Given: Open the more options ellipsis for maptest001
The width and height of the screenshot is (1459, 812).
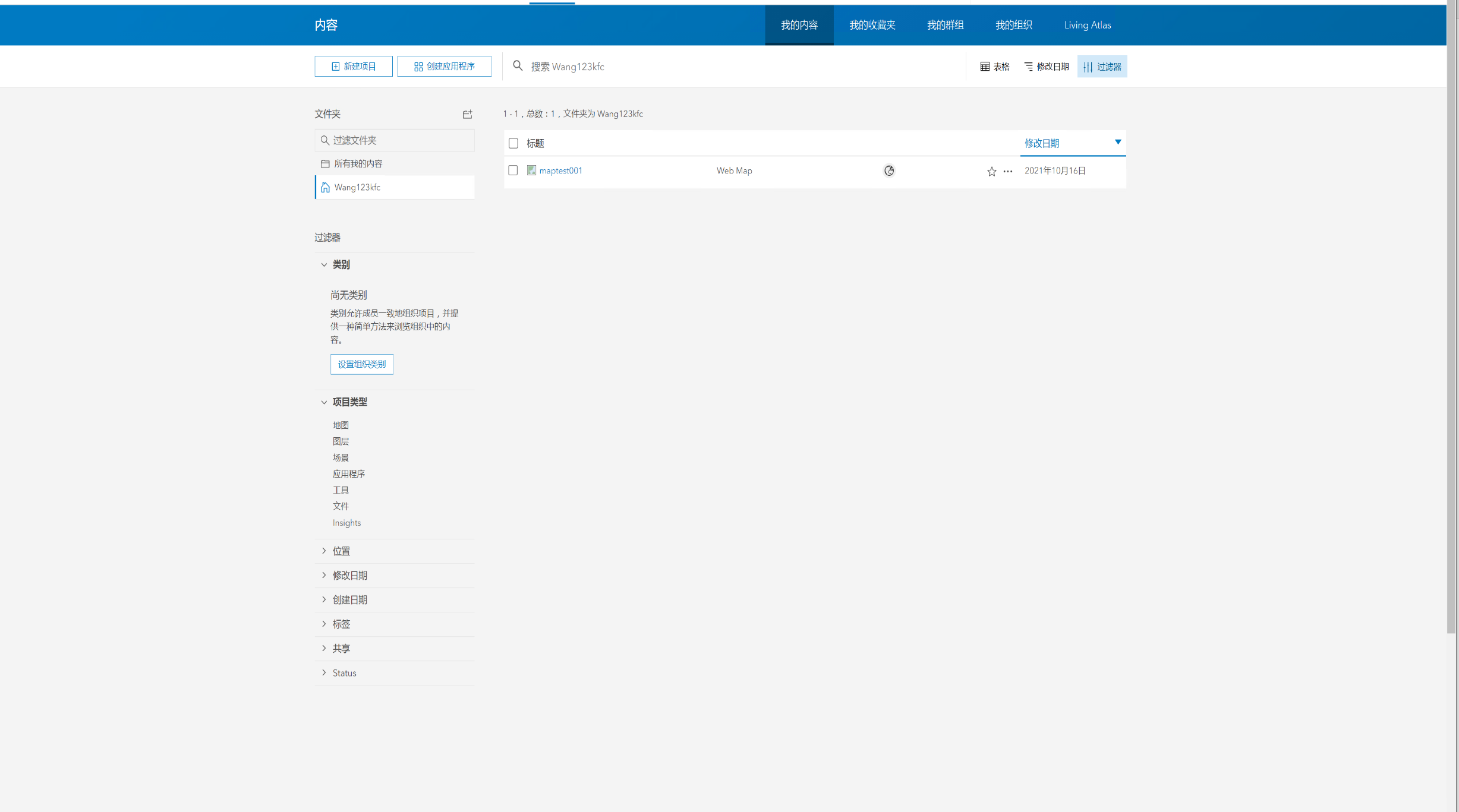Looking at the screenshot, I should pyautogui.click(x=1008, y=172).
